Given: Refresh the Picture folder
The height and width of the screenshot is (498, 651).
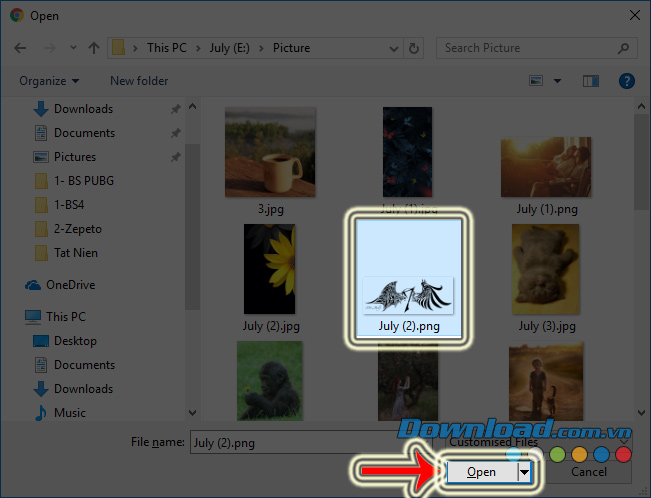Looking at the screenshot, I should (x=414, y=49).
